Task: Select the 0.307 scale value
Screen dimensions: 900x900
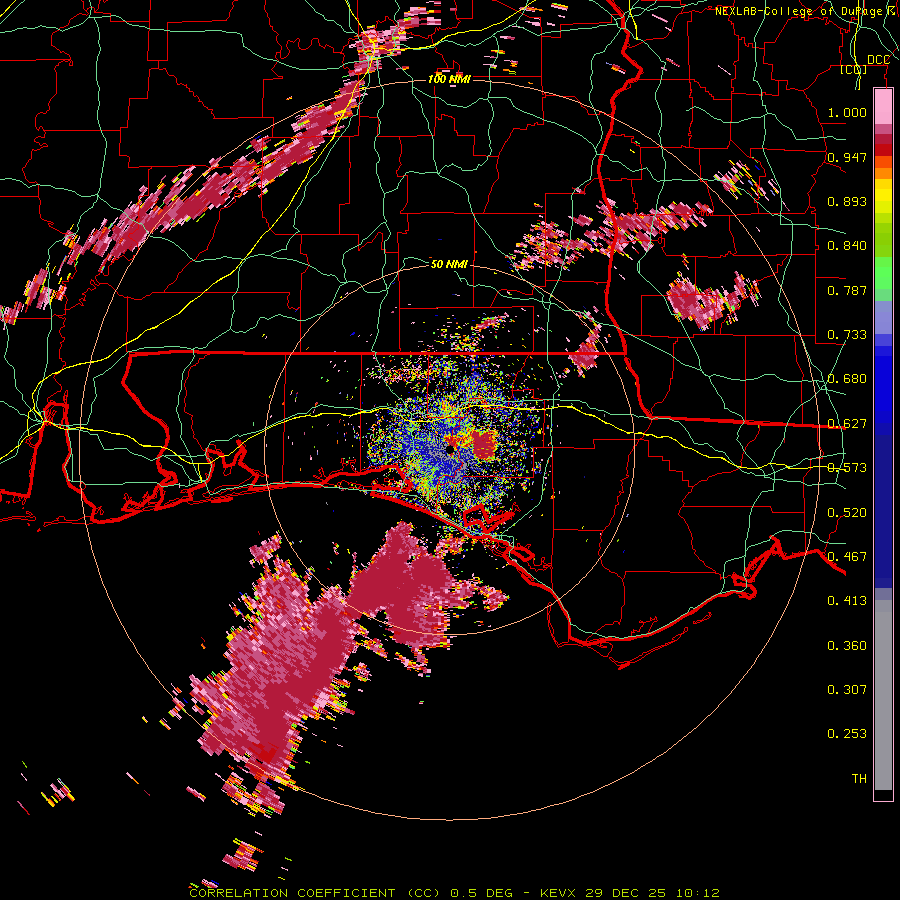Action: pyautogui.click(x=847, y=690)
